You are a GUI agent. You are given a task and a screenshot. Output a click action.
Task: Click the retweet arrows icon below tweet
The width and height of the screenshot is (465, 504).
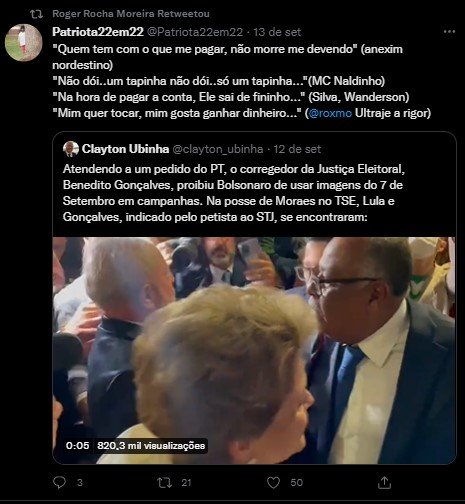(x=164, y=482)
